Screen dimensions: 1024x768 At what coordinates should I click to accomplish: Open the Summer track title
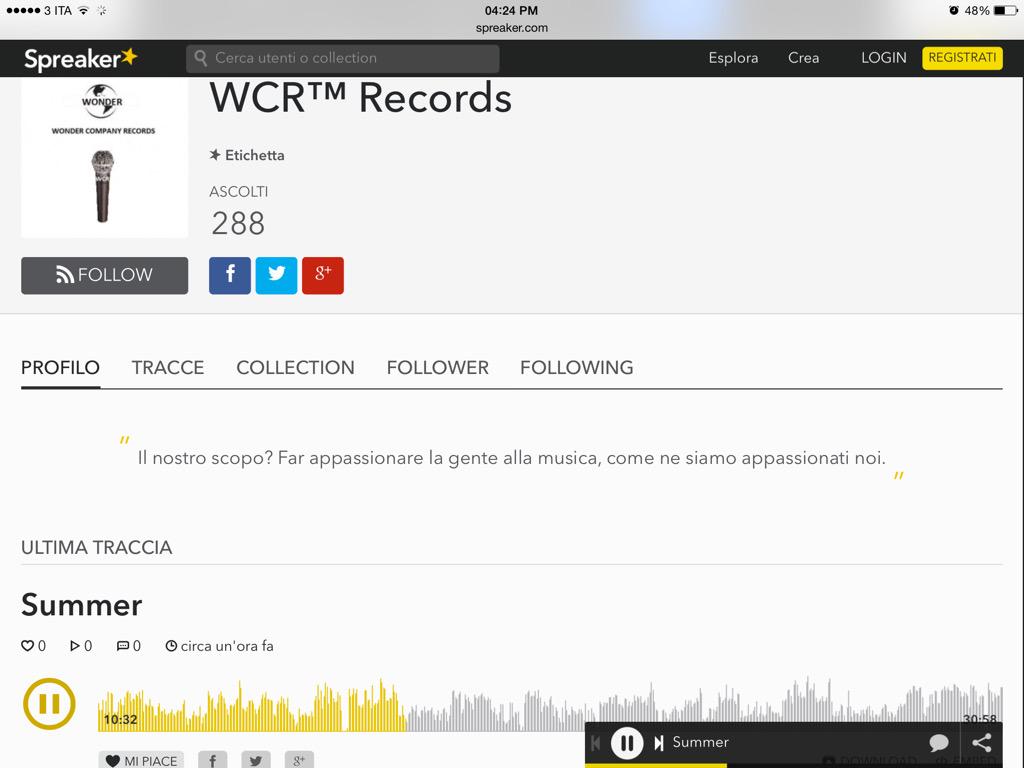tap(82, 605)
